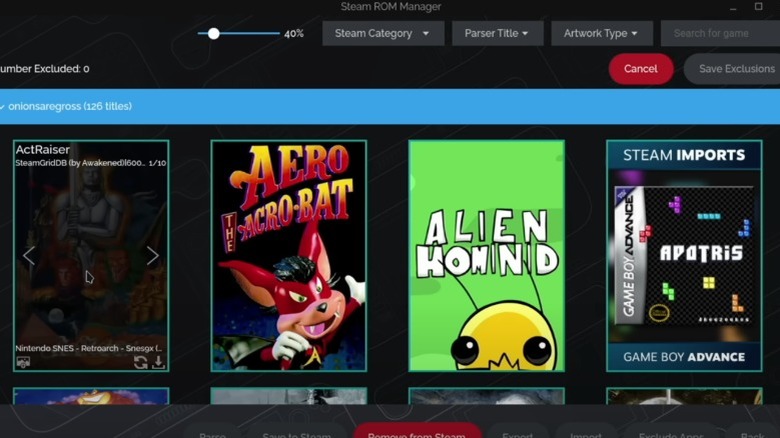Select the ActRaiser artwork card
The height and width of the screenshot is (438, 780).
point(91,256)
